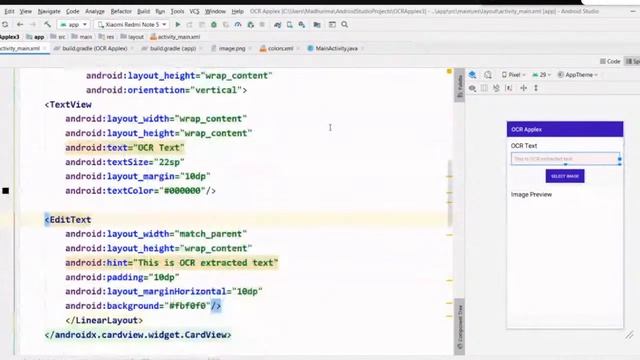The width and height of the screenshot is (640, 360).
Task: Click the Back navigation arrow
Action: click(x=20, y=24)
